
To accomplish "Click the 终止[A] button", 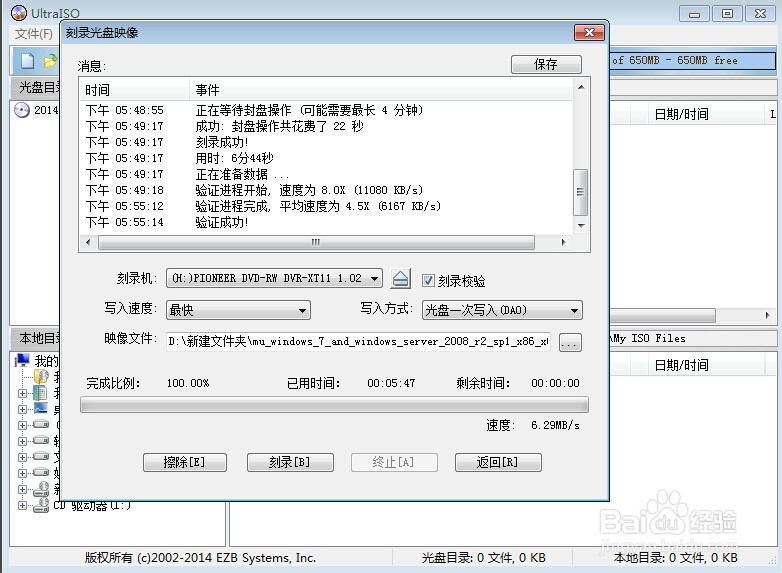I will pos(394,462).
